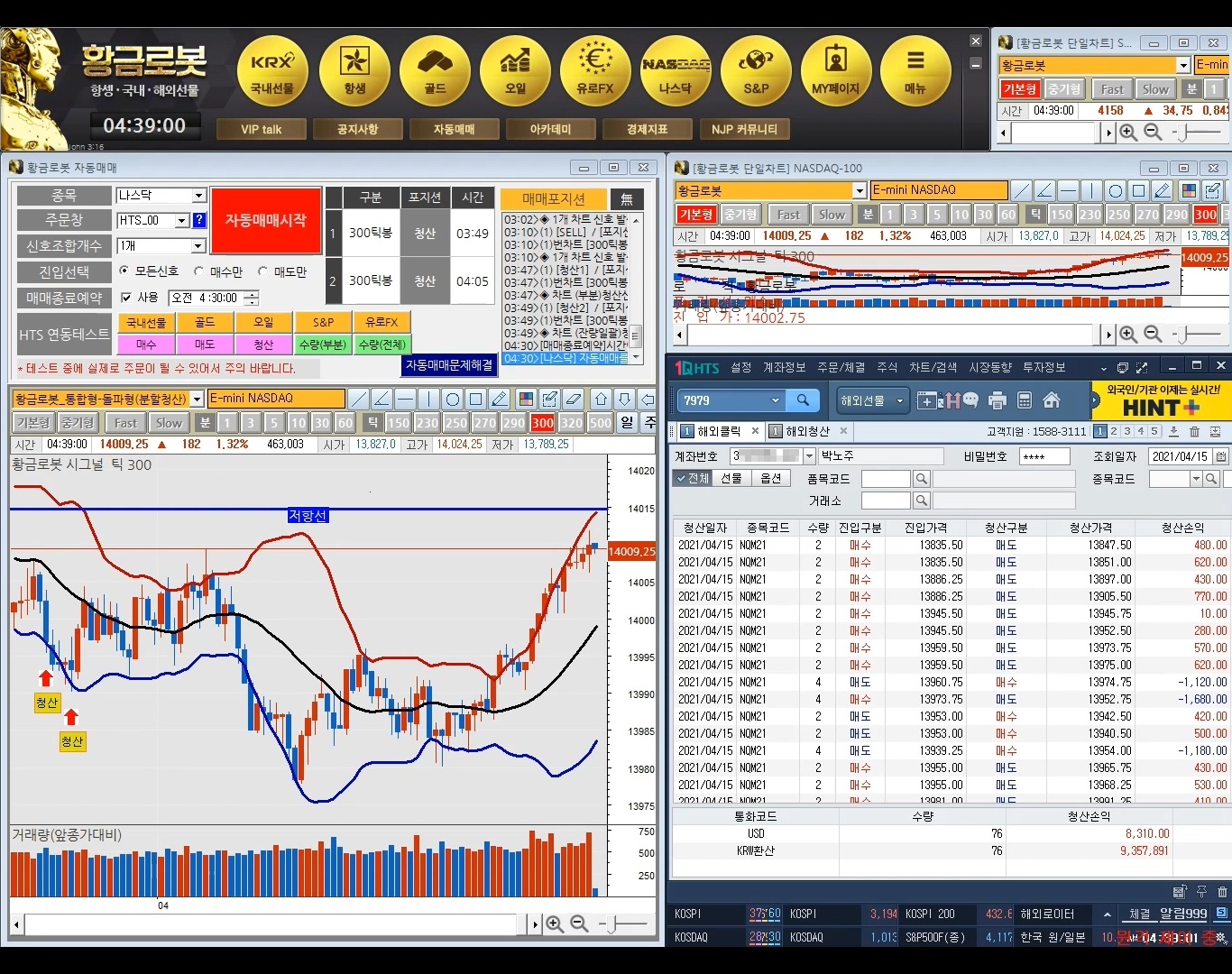Select the circle drawing tool in main chart
This screenshot has width=1232, height=974.
[x=452, y=399]
